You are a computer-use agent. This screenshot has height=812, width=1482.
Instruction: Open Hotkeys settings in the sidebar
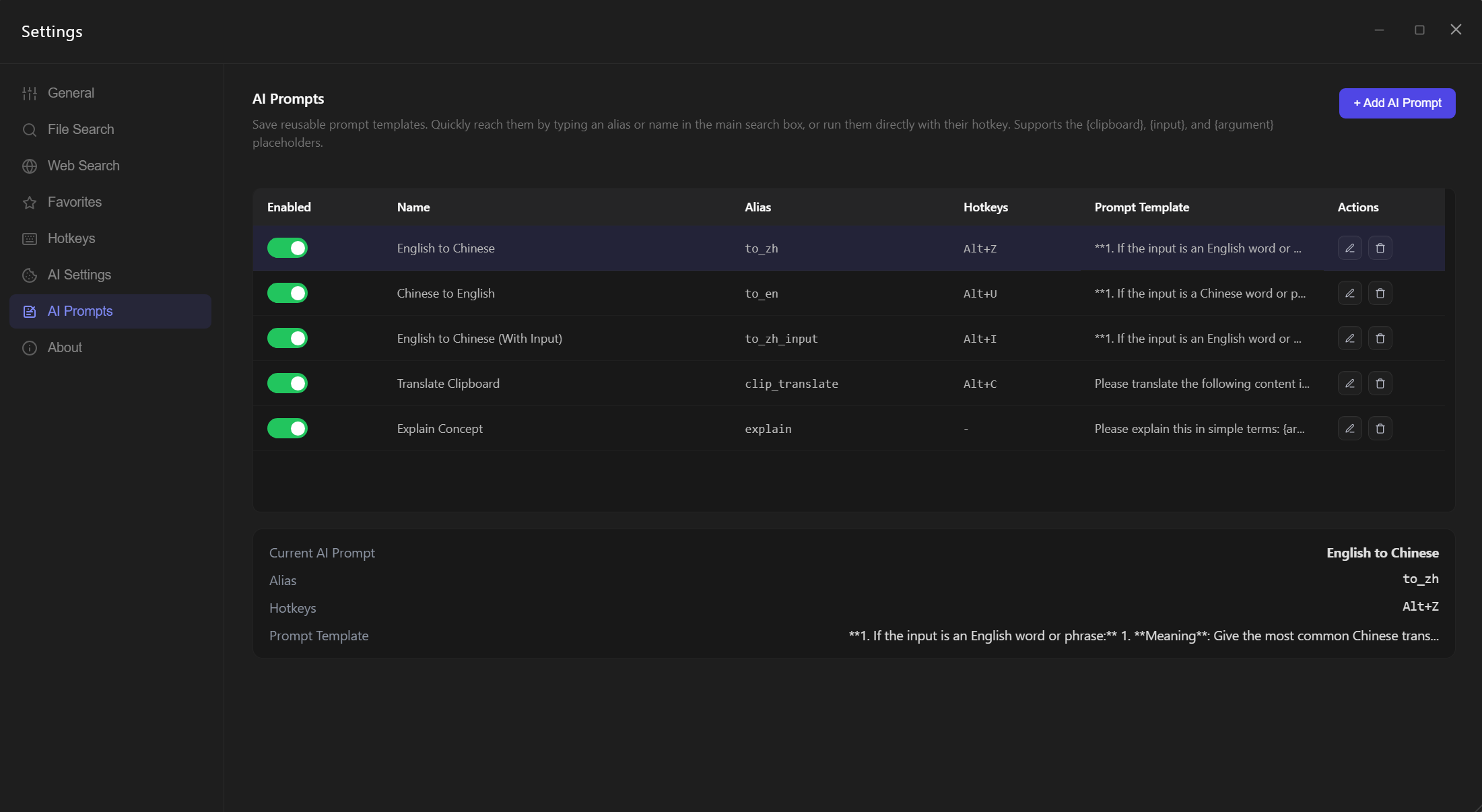pos(110,238)
